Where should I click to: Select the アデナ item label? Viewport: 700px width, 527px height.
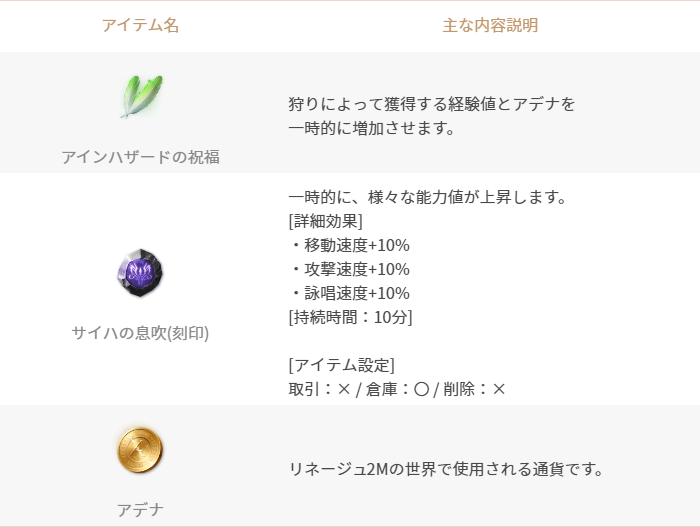(140, 510)
